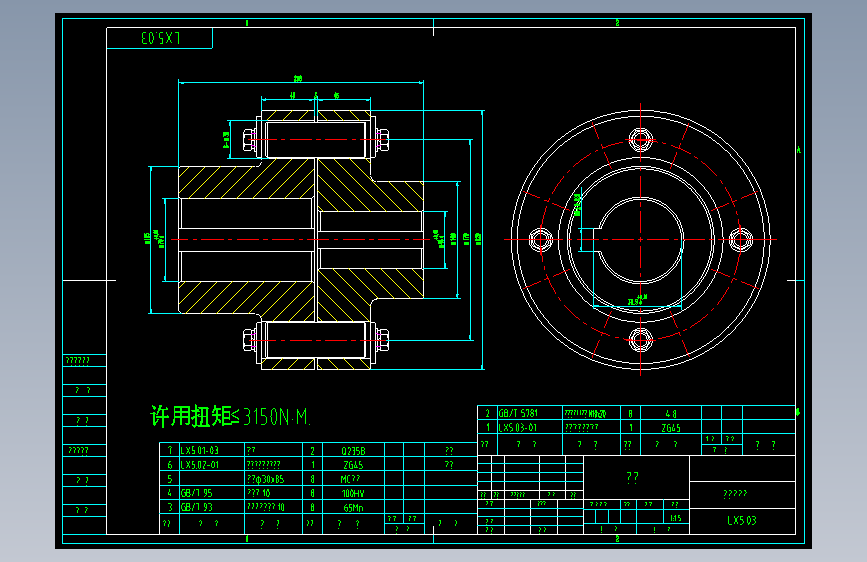Click ZG45 in the LX5.02-01 row
This screenshot has width=867, height=562.
(x=353, y=465)
